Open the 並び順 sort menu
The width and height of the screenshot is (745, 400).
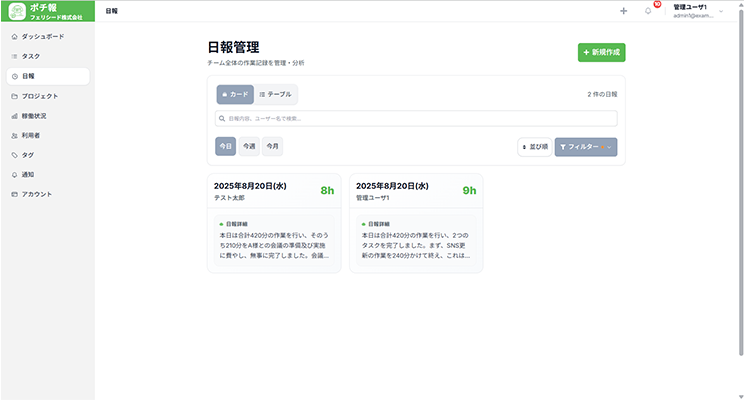click(534, 147)
